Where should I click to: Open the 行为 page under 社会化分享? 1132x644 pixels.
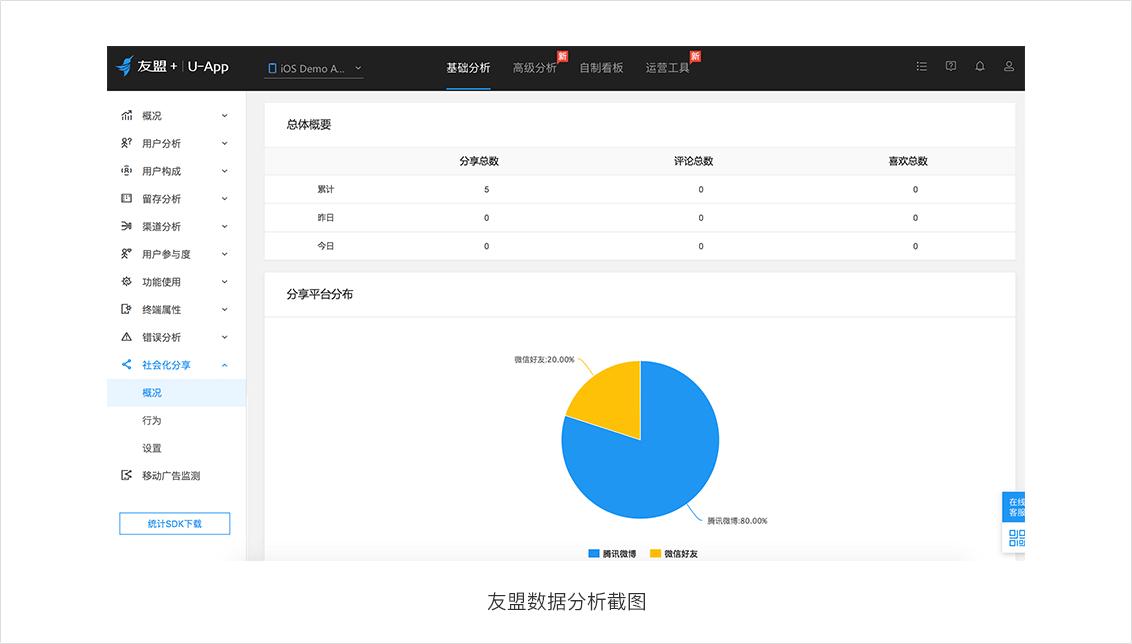click(152, 420)
